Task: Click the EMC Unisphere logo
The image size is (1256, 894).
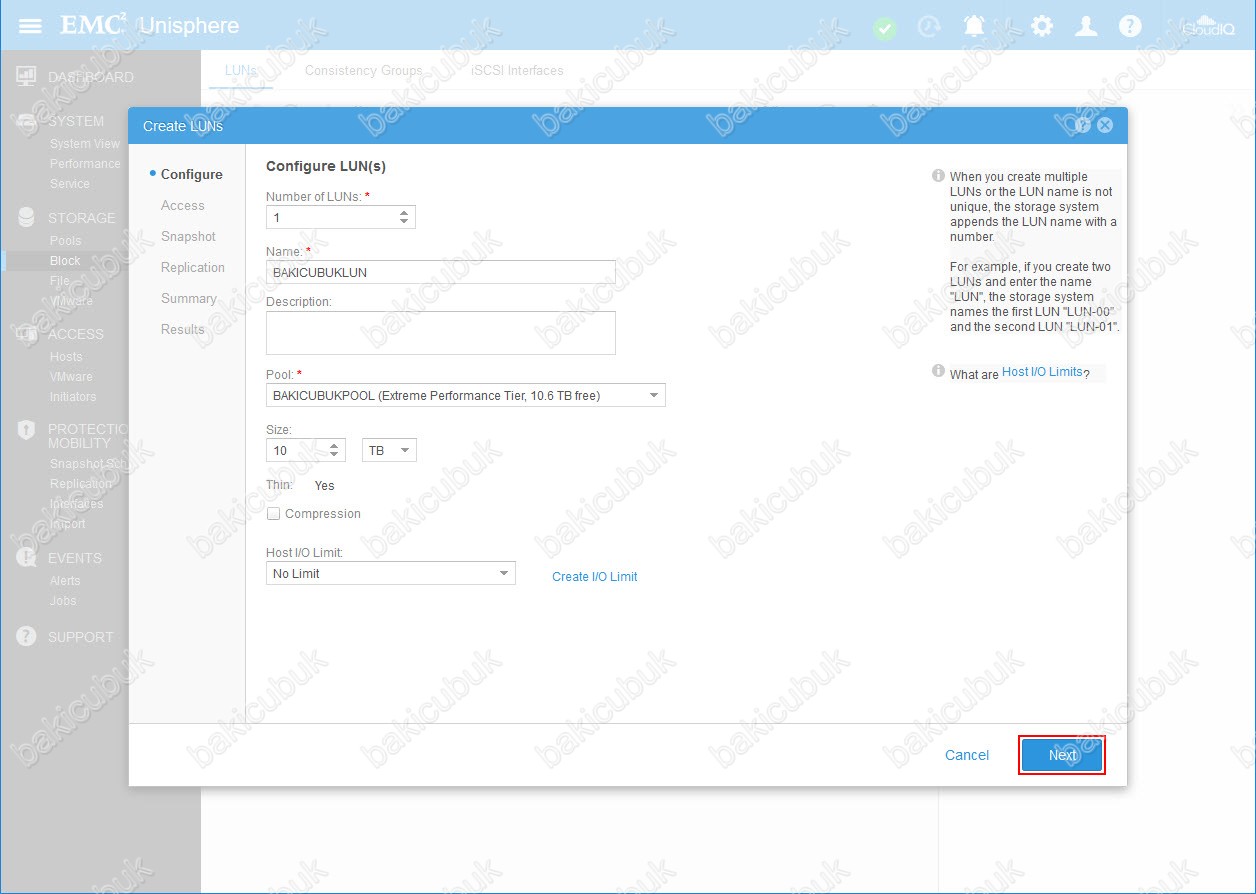Action: tap(150, 26)
